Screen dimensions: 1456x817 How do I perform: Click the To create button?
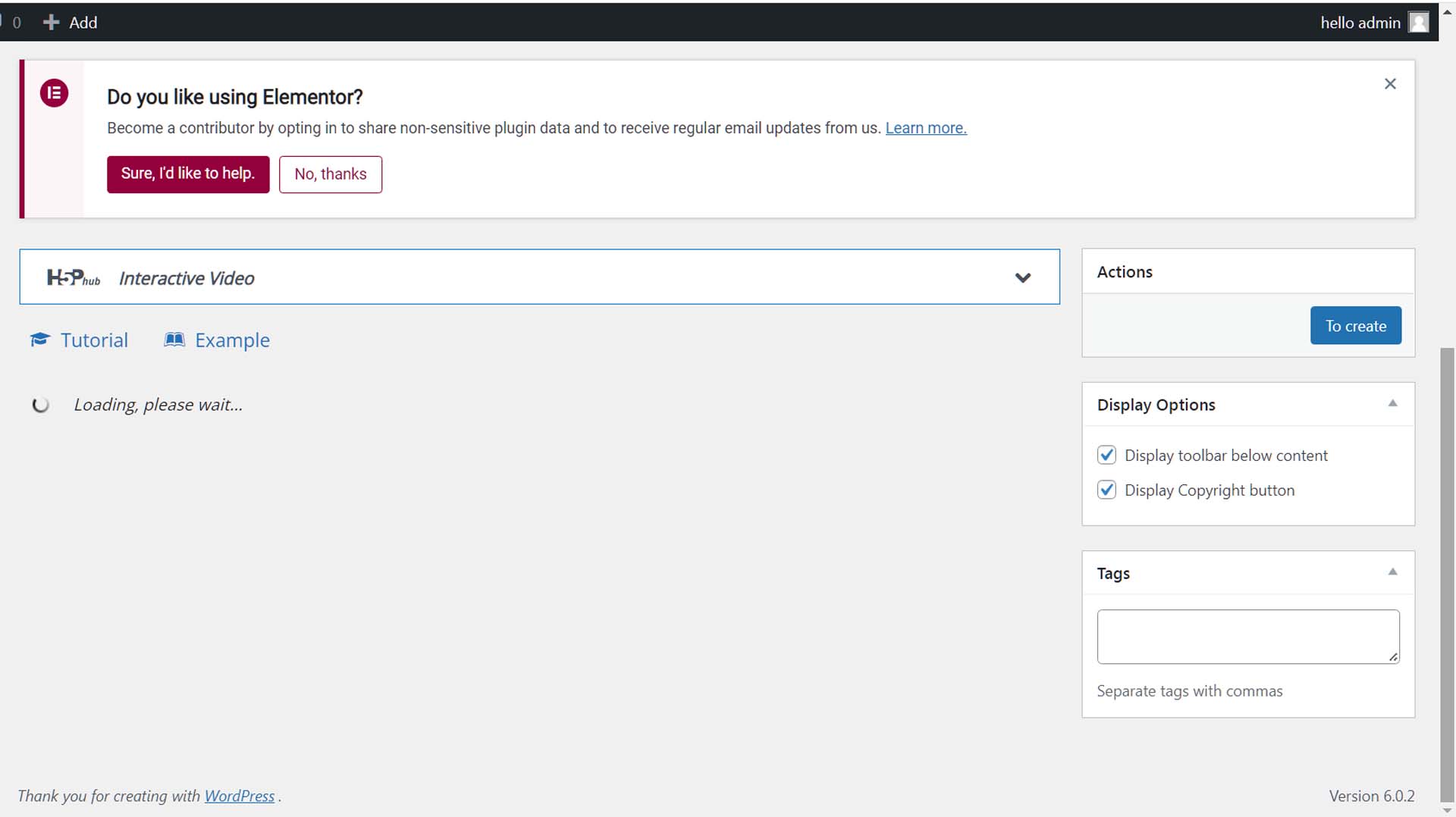(1355, 326)
